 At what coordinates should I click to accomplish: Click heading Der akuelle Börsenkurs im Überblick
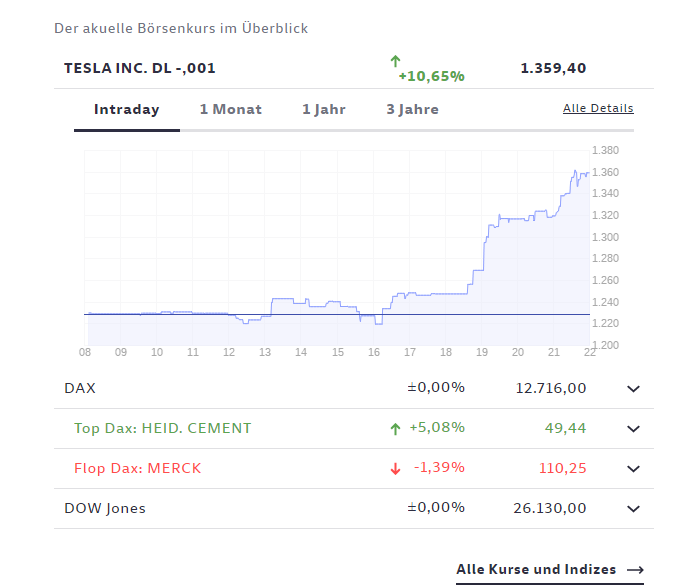(x=181, y=28)
